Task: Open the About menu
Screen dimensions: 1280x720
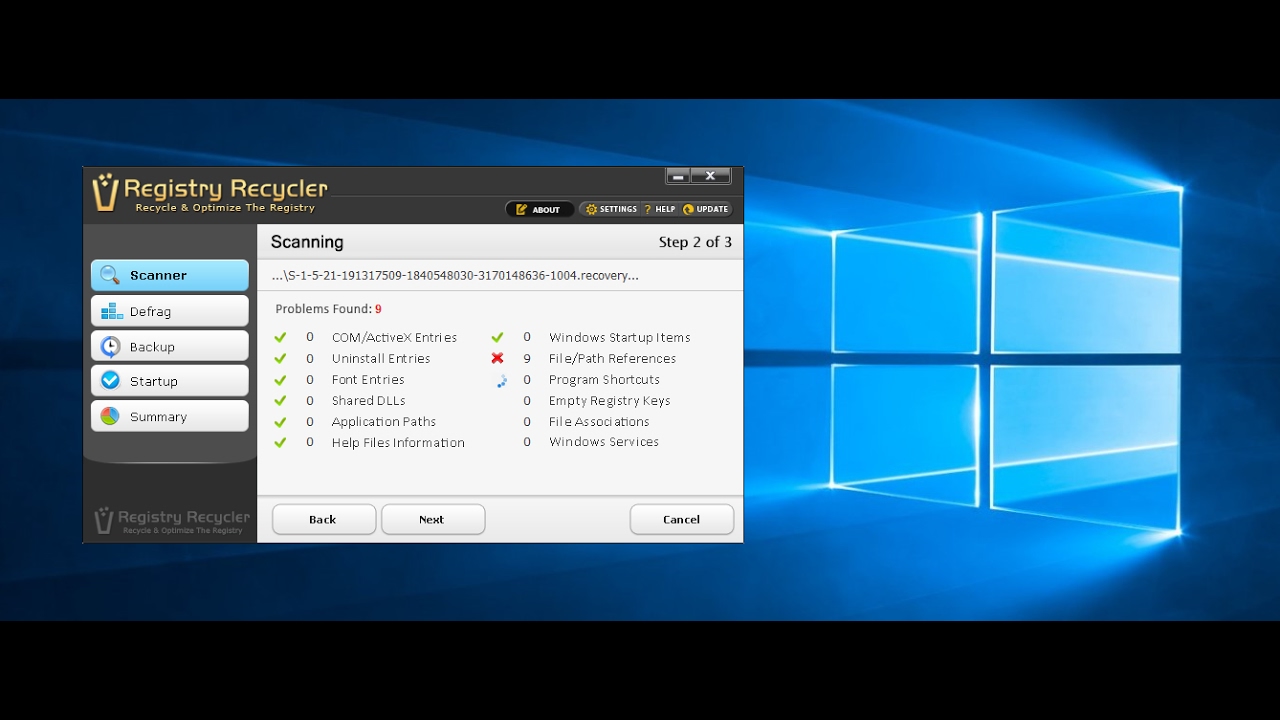Action: point(540,209)
